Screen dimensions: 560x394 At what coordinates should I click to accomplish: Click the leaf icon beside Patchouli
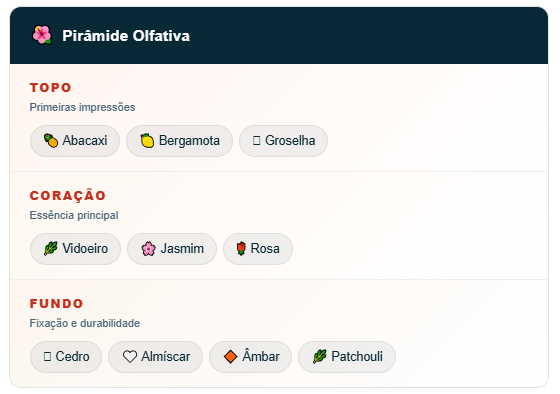pos(320,356)
